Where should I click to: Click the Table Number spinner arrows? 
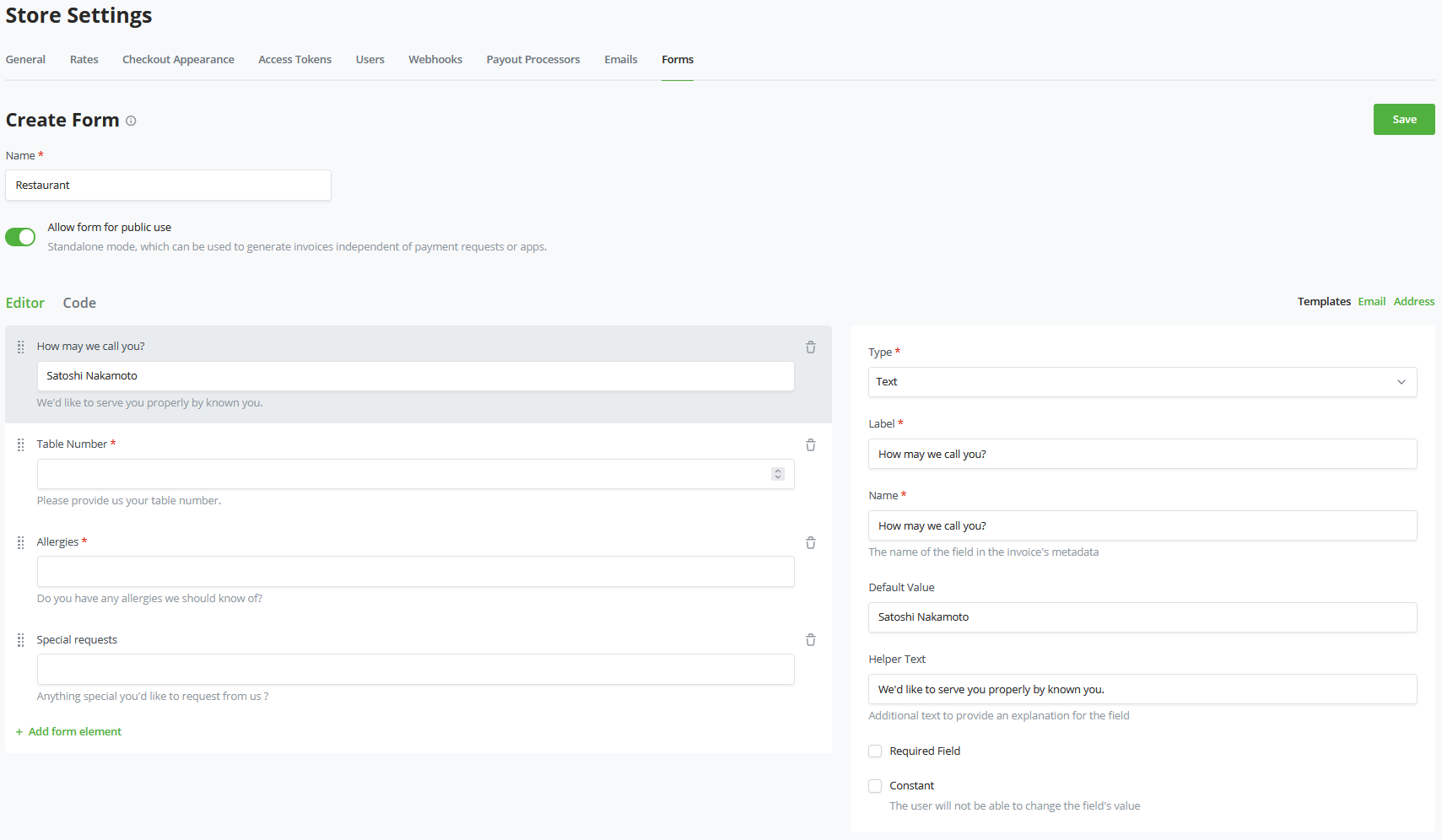point(778,474)
